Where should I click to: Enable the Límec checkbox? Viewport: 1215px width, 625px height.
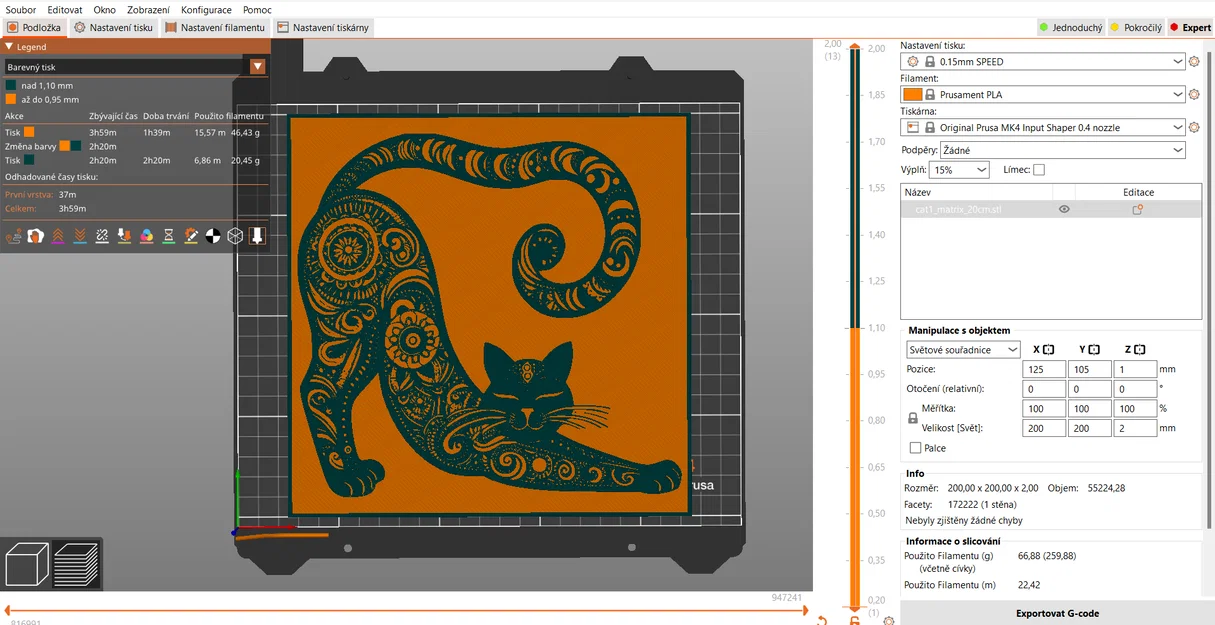1039,170
